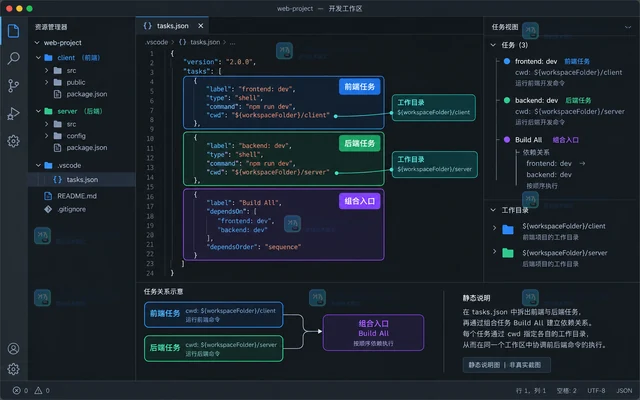This screenshot has width=640, height=400.
Task: Click the .vscode folder icon in explorer
Action: click(x=49, y=165)
